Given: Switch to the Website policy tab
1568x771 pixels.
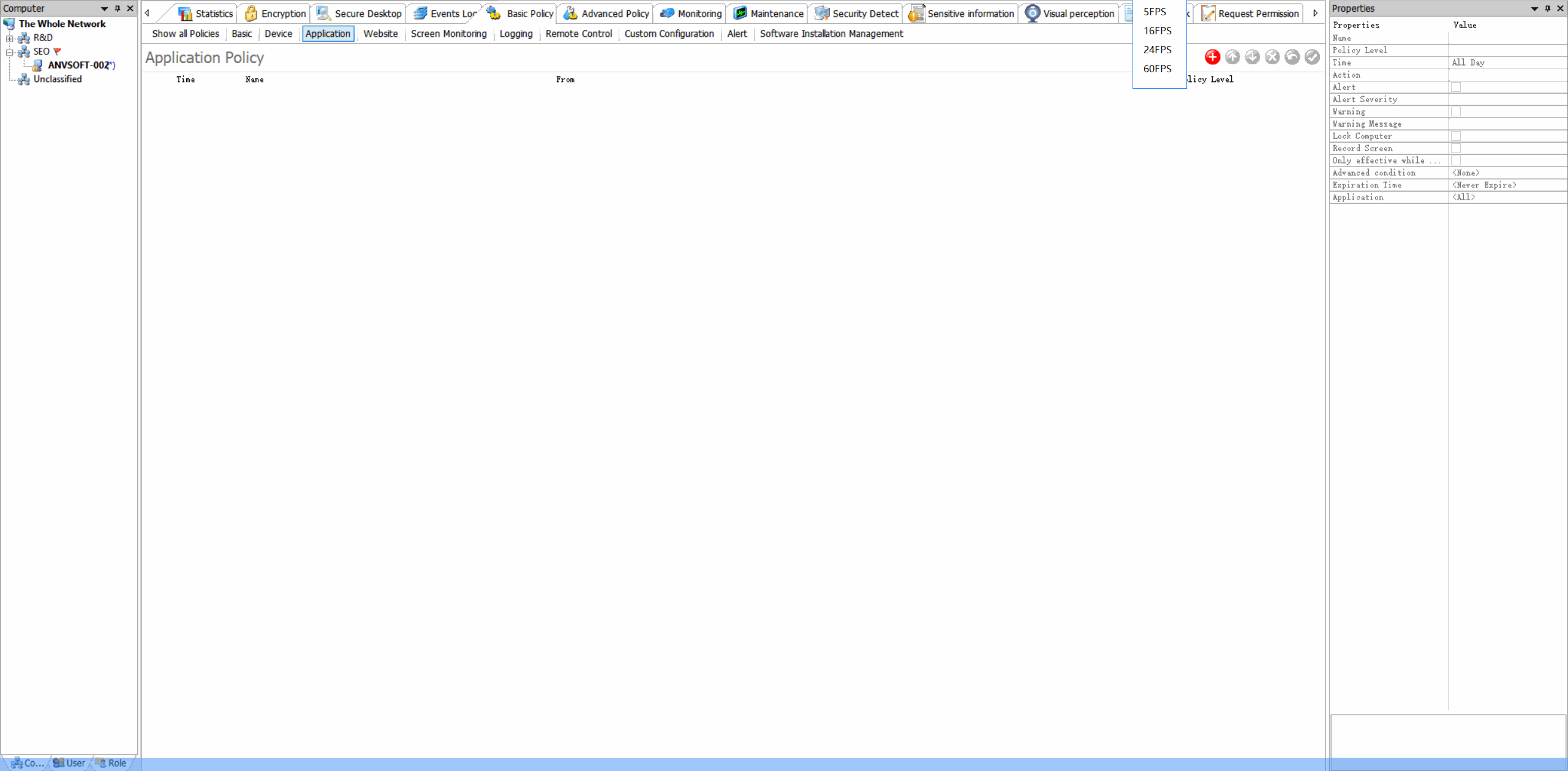Looking at the screenshot, I should tap(380, 34).
